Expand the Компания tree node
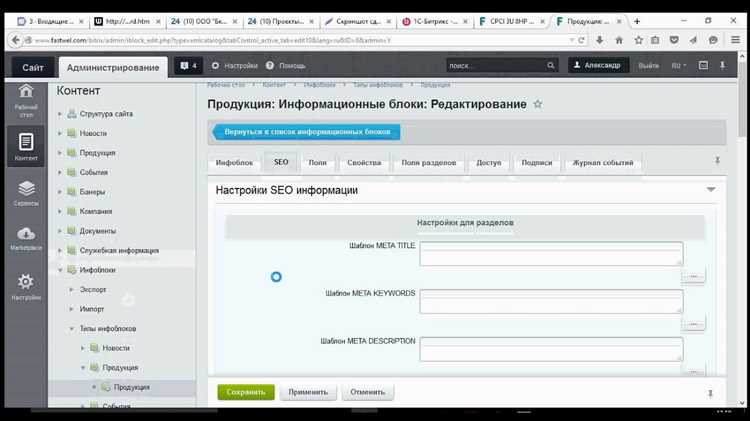This screenshot has height=421, width=750. click(60, 211)
